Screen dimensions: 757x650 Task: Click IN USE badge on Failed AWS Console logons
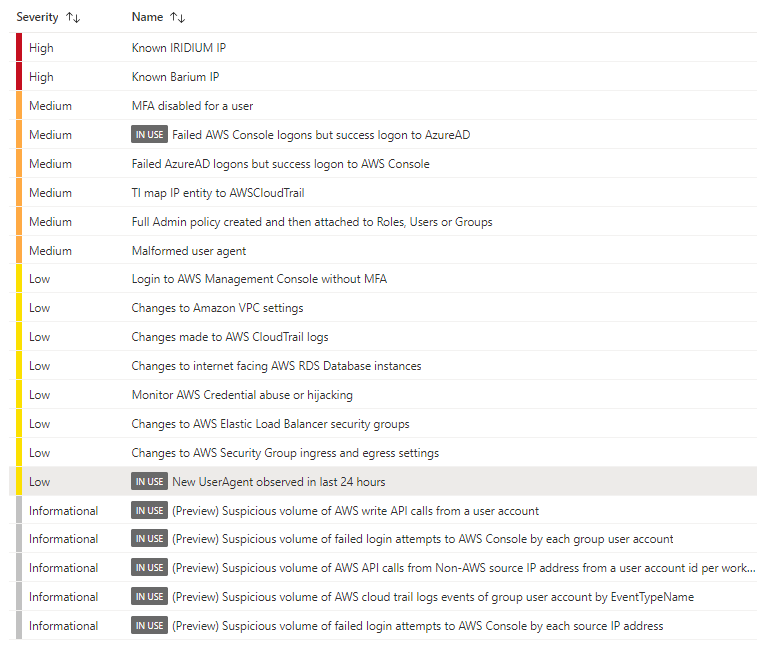point(149,134)
